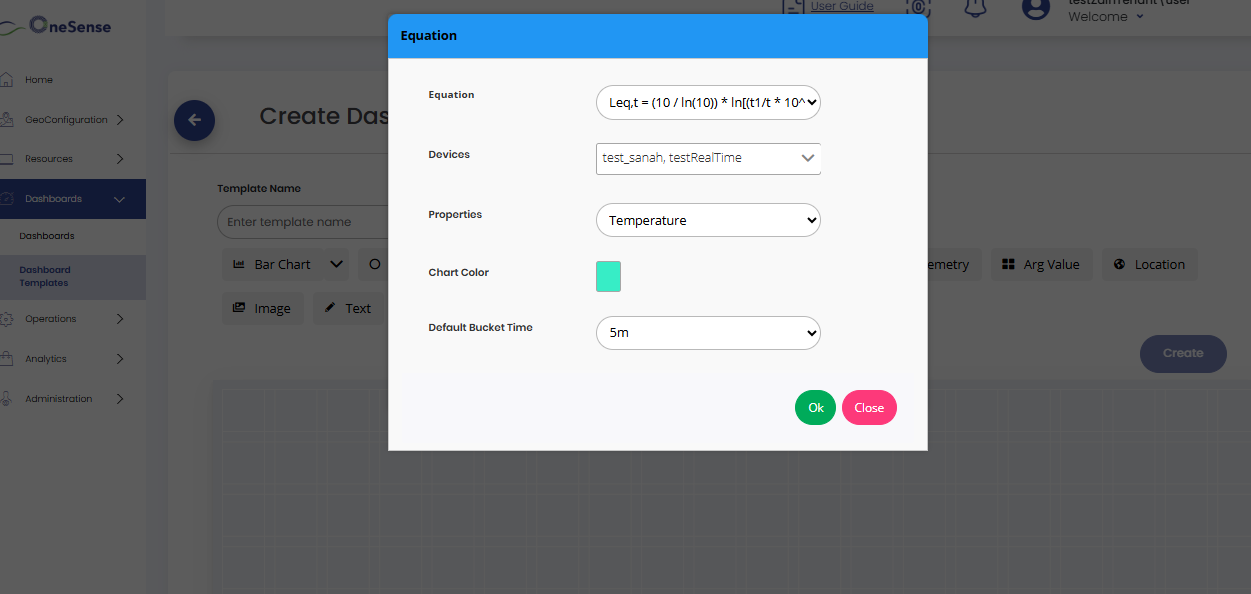The image size is (1251, 594).
Task: Open the Devices multi-select dropdown
Action: (x=708, y=158)
